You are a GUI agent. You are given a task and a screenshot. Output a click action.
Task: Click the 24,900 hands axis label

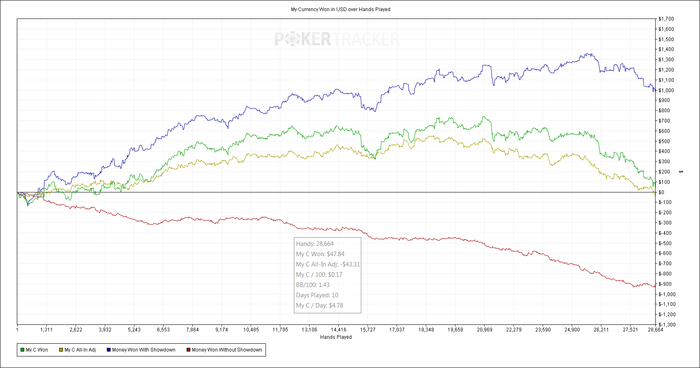(572, 330)
